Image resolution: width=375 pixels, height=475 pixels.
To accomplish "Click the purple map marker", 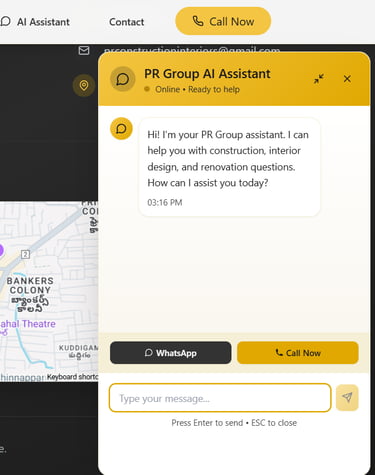I will click(x=1, y=250).
